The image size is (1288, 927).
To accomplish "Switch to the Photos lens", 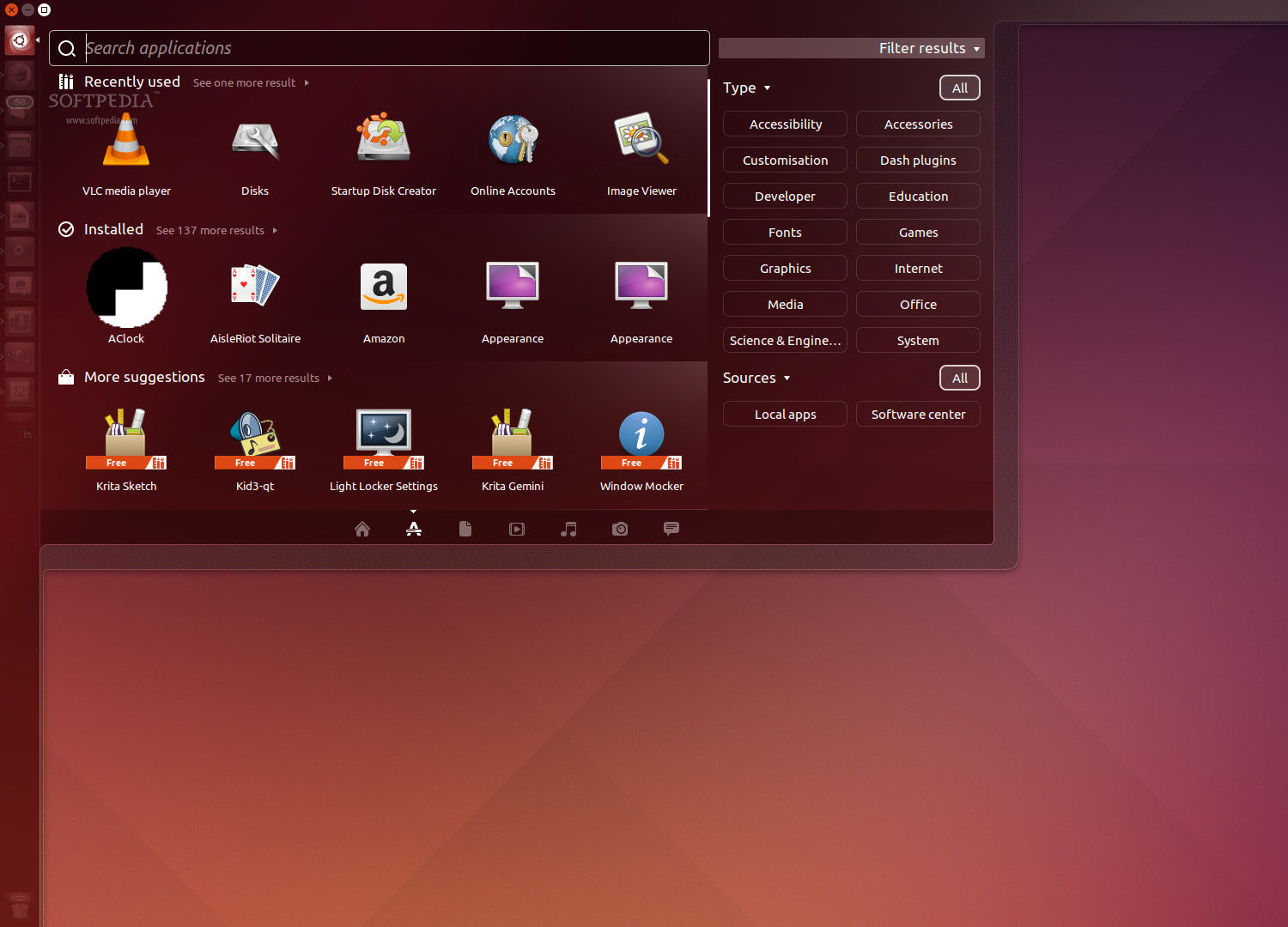I will coord(620,529).
